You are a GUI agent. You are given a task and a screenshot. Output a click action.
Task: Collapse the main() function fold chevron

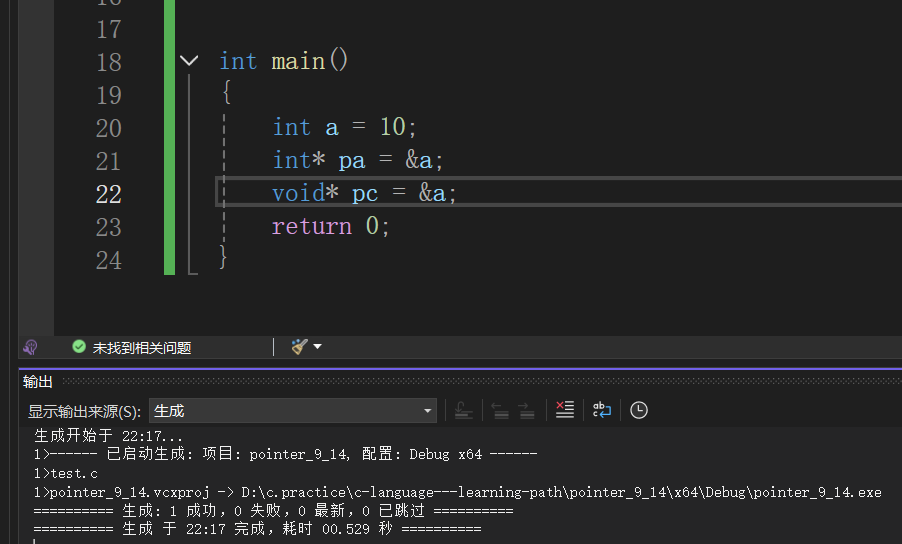coord(189,60)
